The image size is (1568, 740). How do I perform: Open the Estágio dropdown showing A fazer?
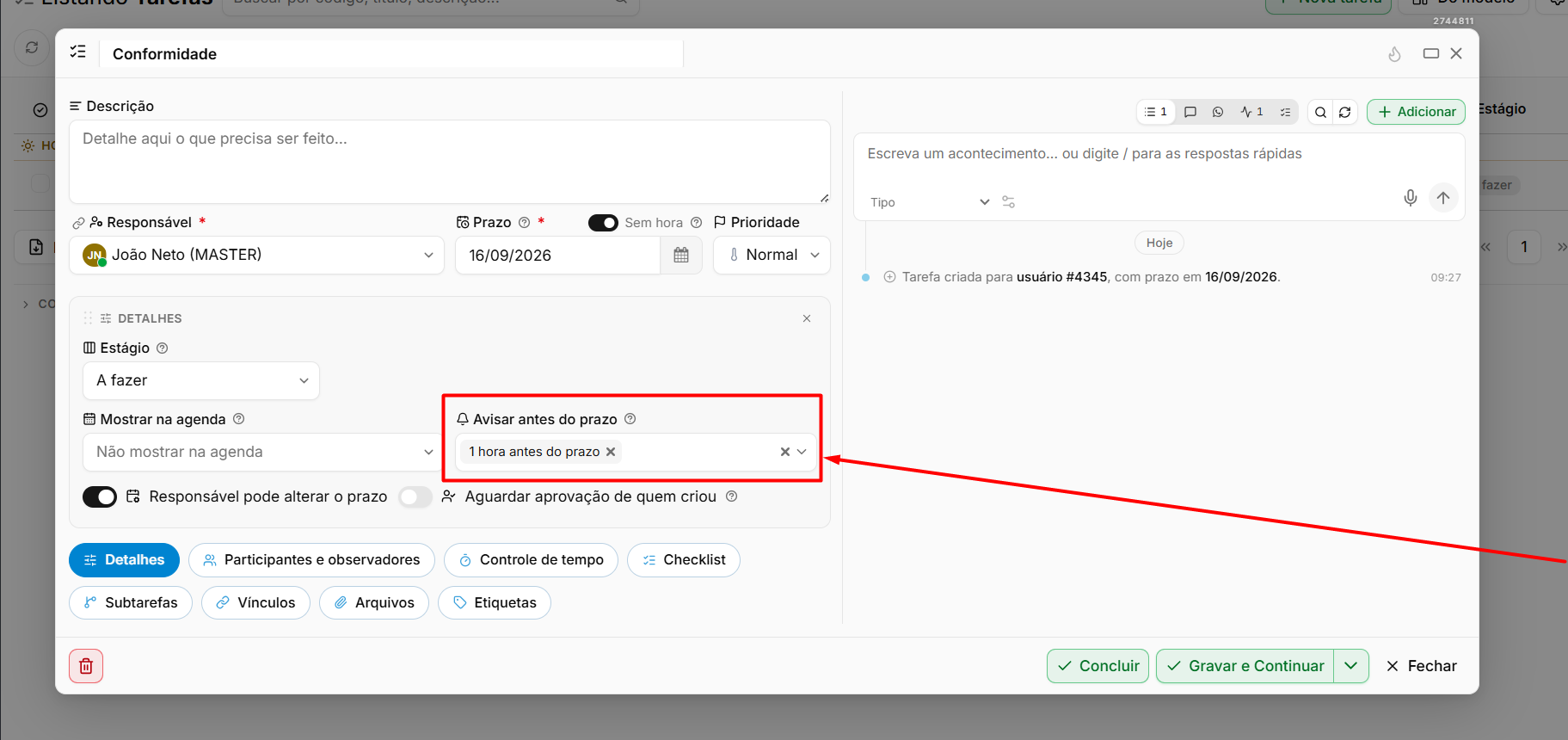click(201, 380)
